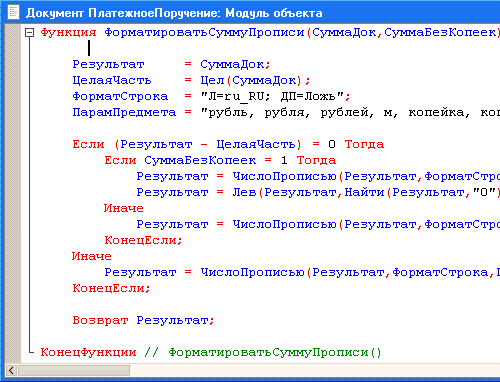This screenshot has width=500, height=382.
Task: Click the line 'Результат = СуммаДок;'
Action: tap(171, 64)
